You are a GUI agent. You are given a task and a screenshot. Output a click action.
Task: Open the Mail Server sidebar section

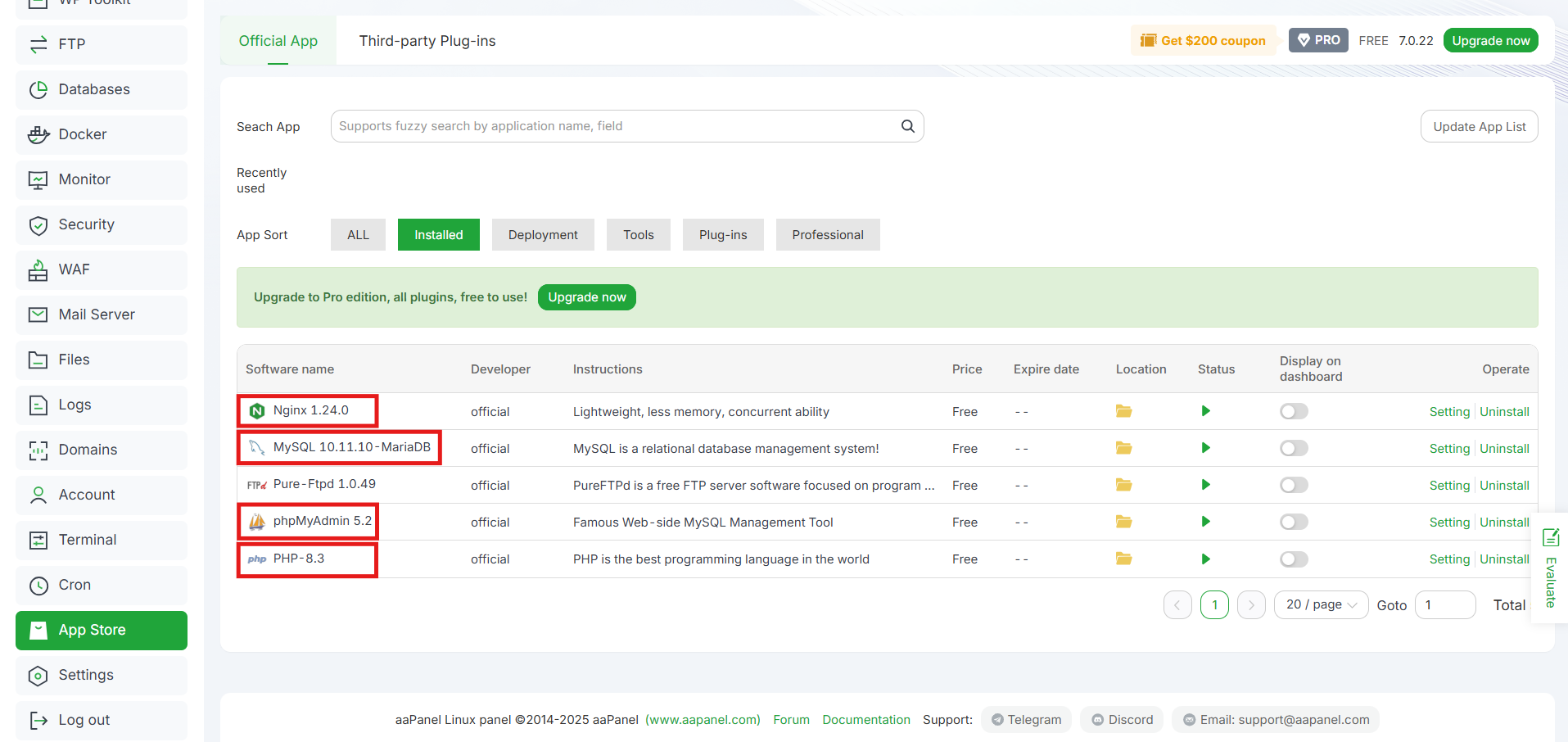(x=97, y=314)
